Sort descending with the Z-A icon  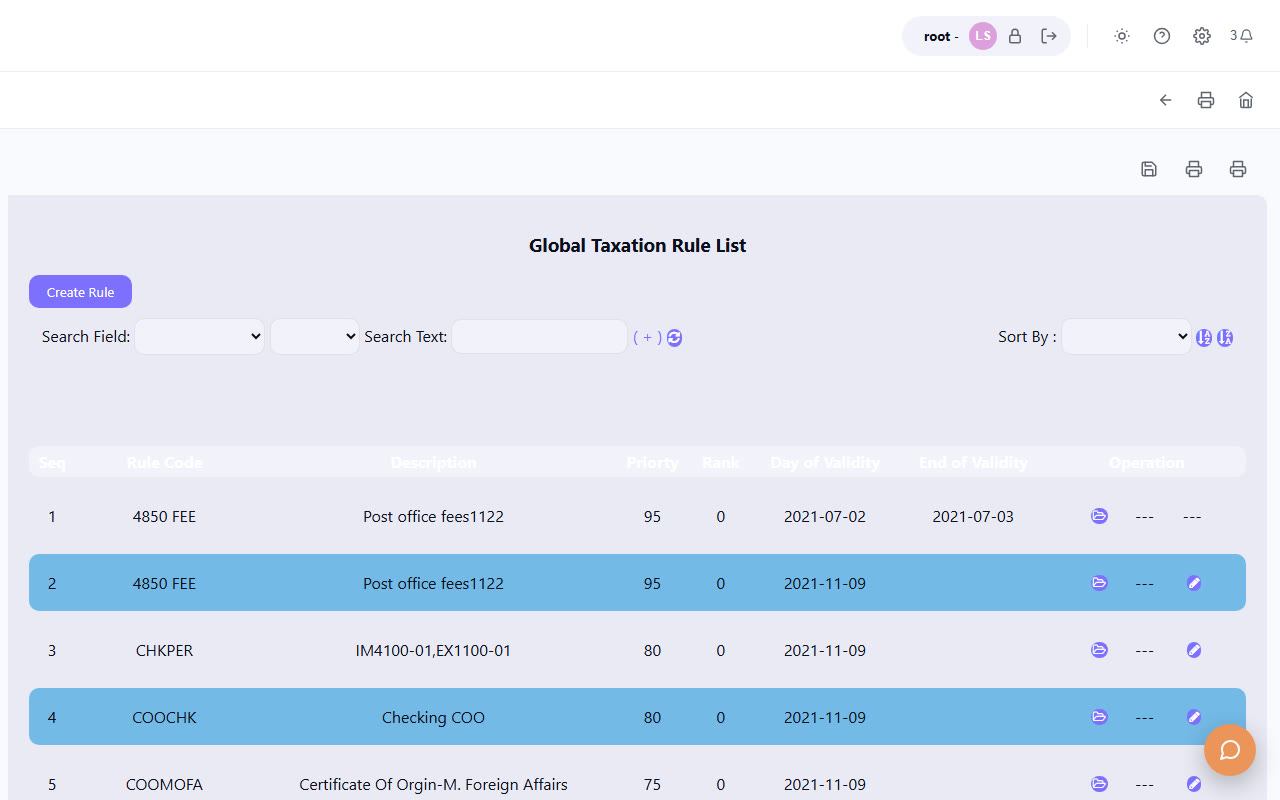pyautogui.click(x=1225, y=338)
